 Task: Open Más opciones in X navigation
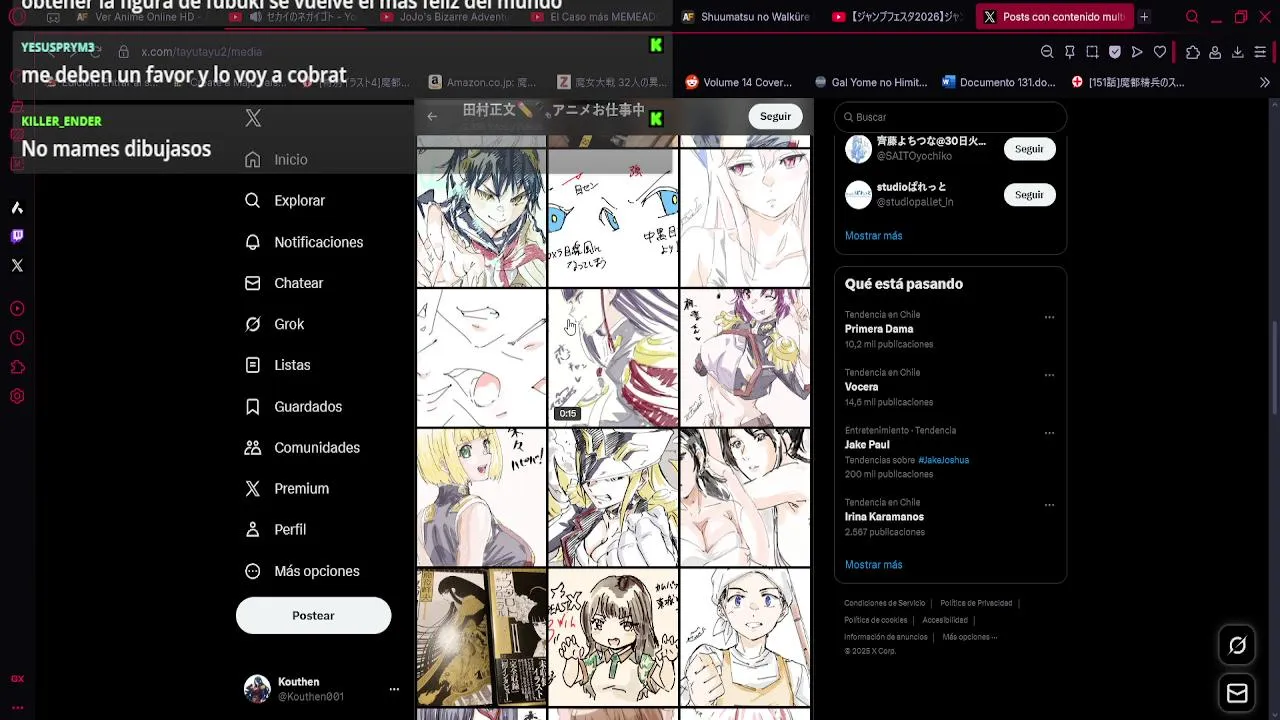303,571
